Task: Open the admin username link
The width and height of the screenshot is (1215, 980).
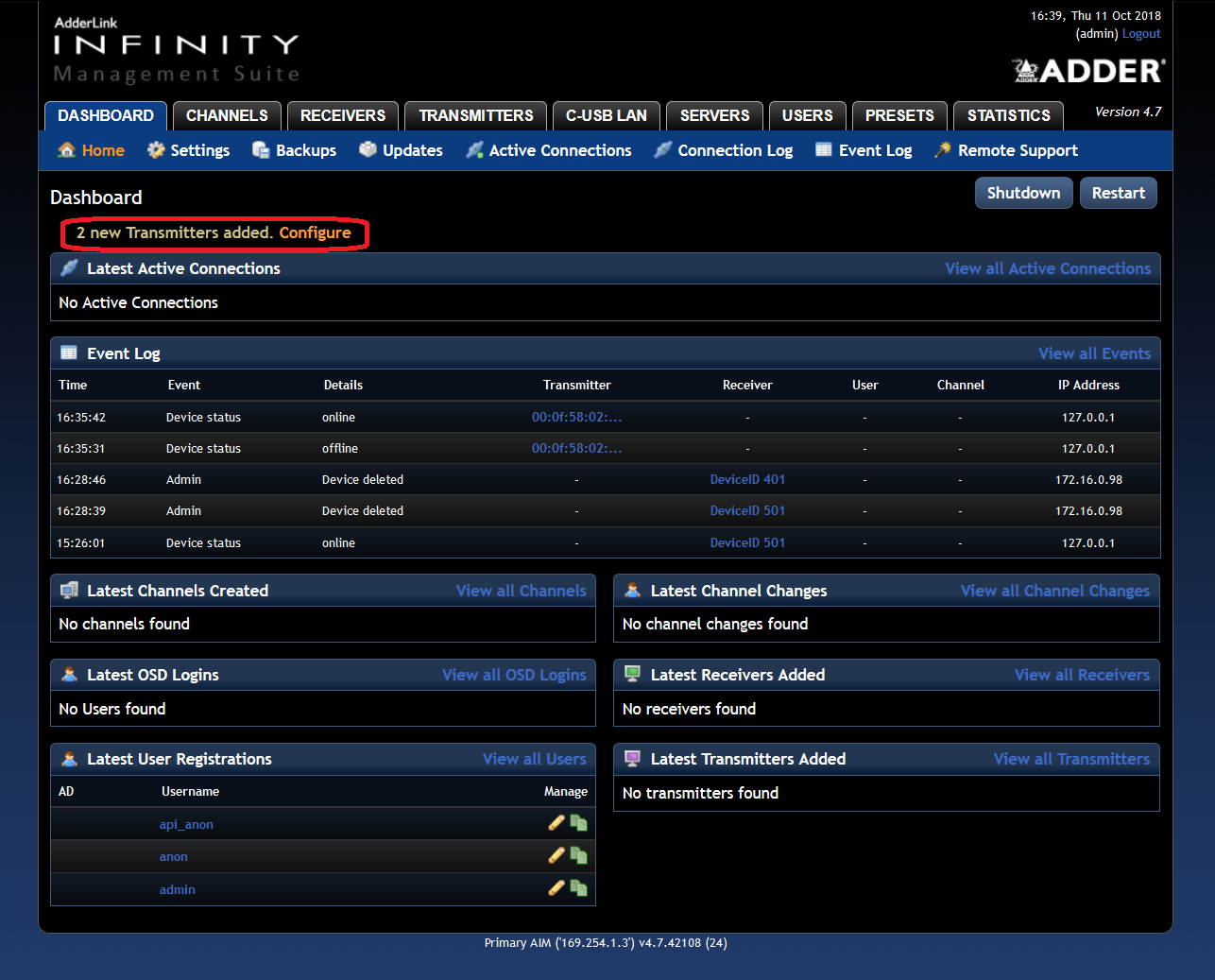Action: (x=177, y=889)
